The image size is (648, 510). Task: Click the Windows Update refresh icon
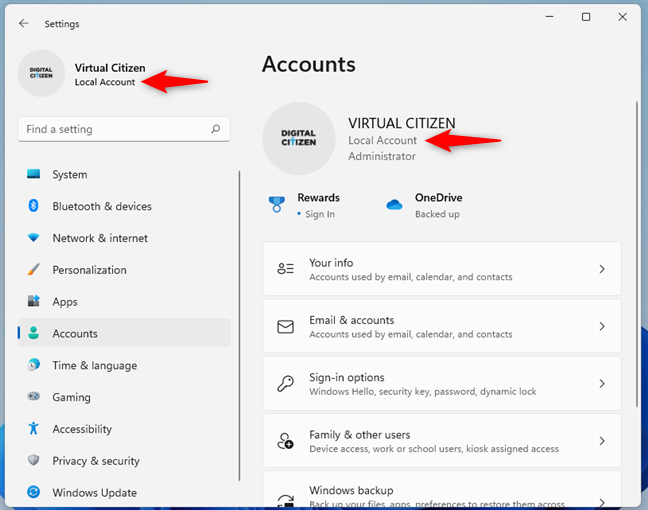33,492
